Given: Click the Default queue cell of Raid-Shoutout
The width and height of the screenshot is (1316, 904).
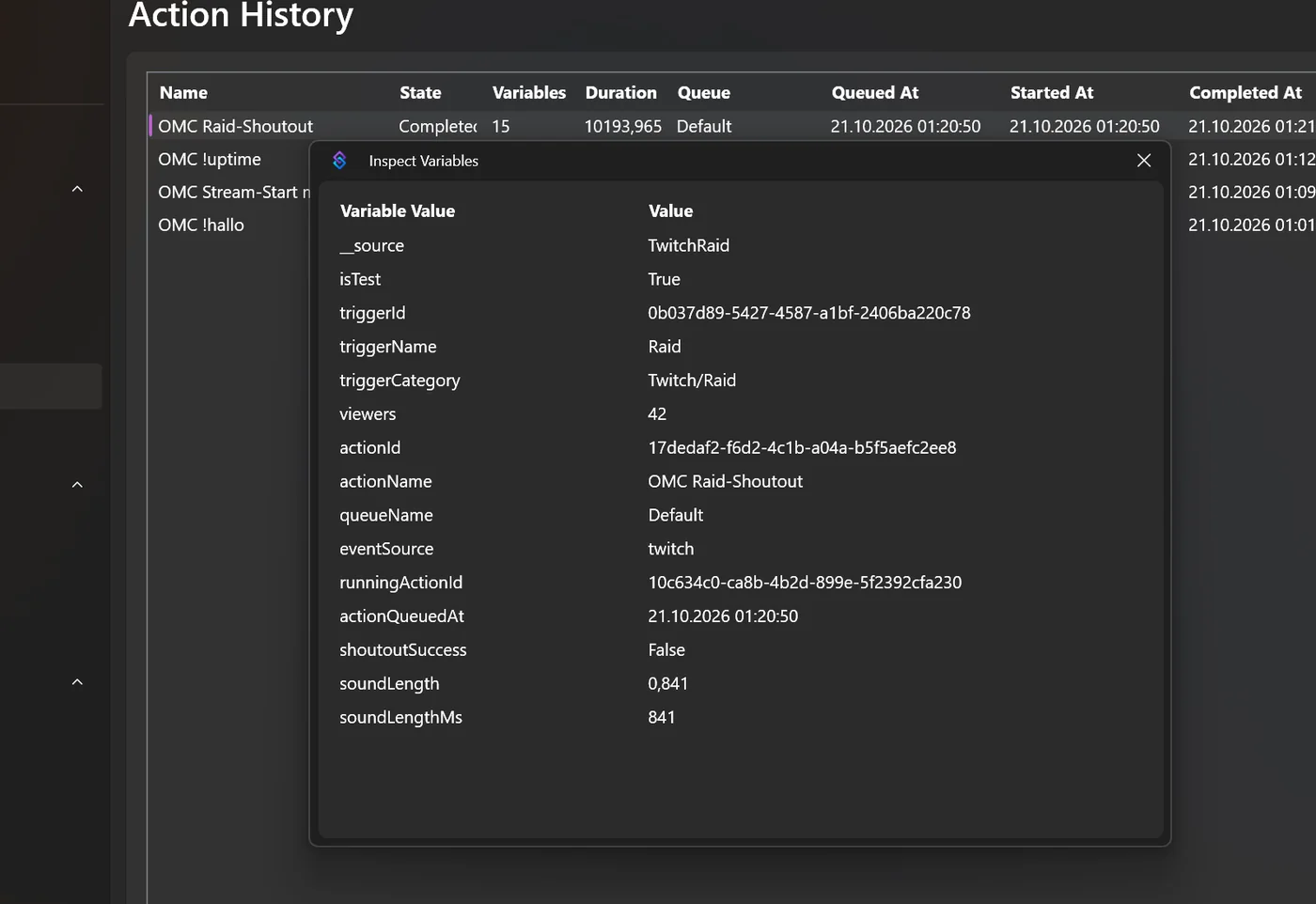Looking at the screenshot, I should (704, 126).
